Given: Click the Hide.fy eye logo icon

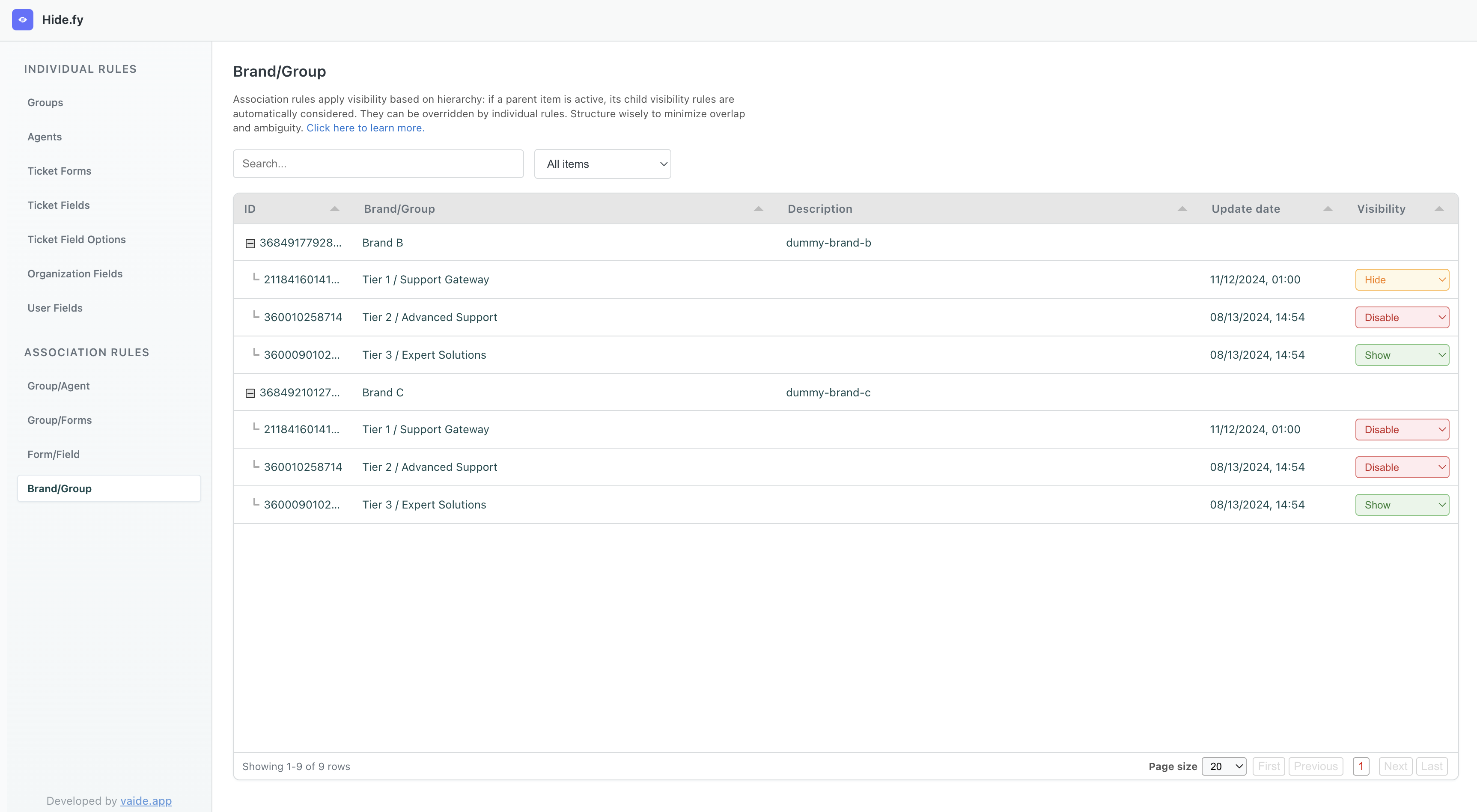Looking at the screenshot, I should tap(22, 20).
